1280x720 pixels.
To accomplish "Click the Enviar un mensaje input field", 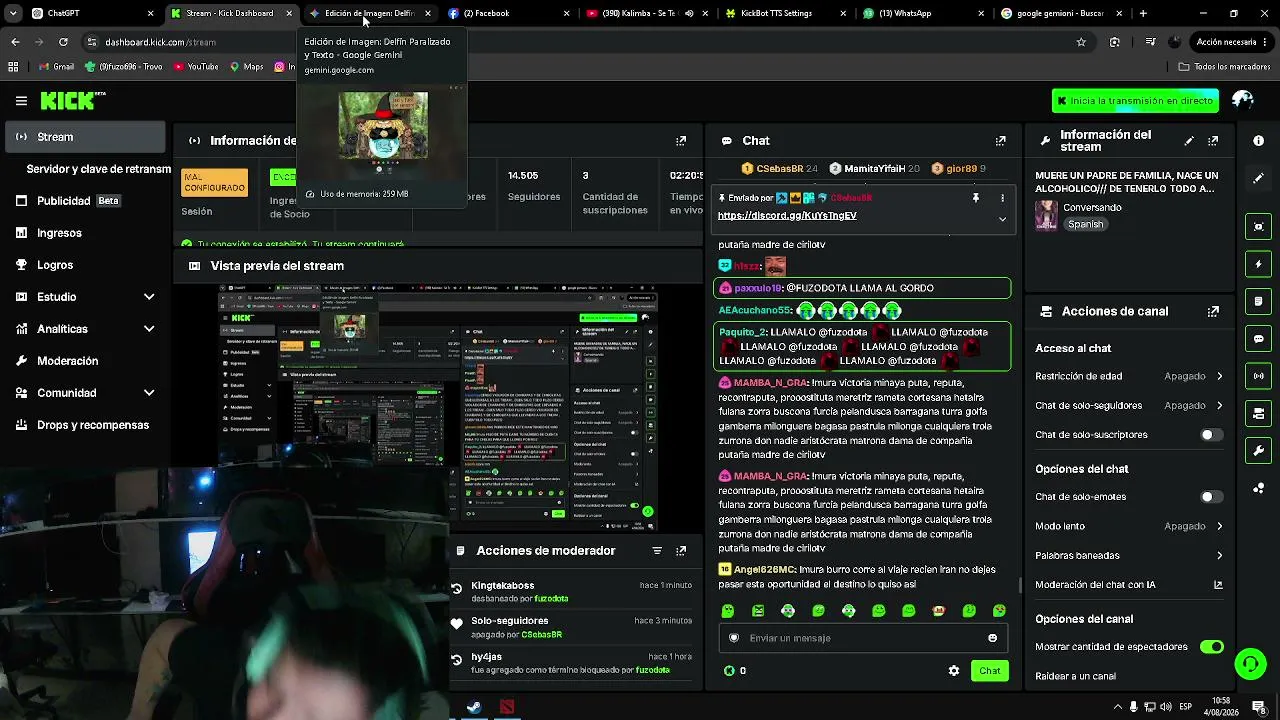I will point(862,638).
